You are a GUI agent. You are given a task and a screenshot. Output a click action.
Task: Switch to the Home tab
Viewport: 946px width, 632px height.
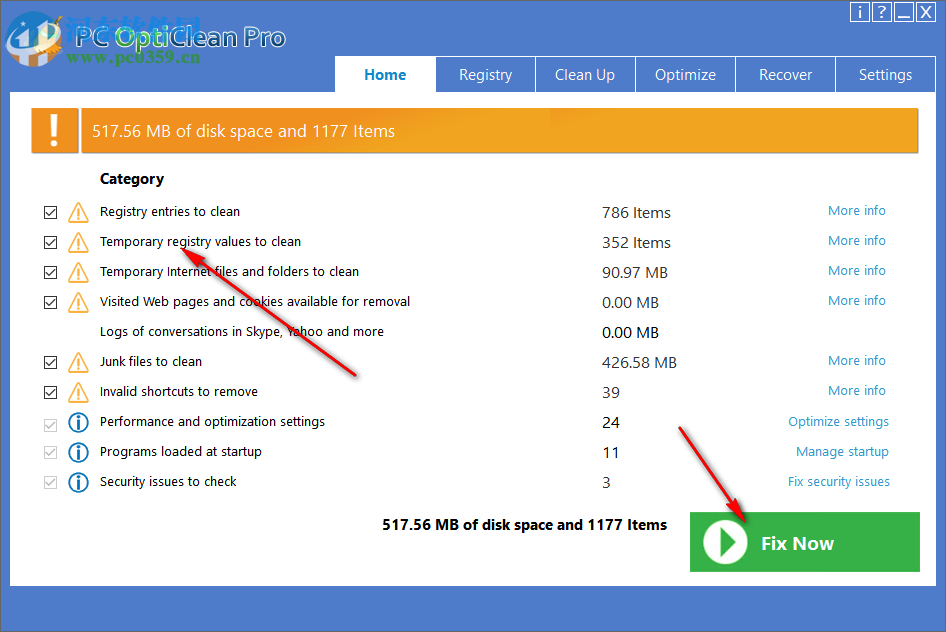(x=385, y=75)
